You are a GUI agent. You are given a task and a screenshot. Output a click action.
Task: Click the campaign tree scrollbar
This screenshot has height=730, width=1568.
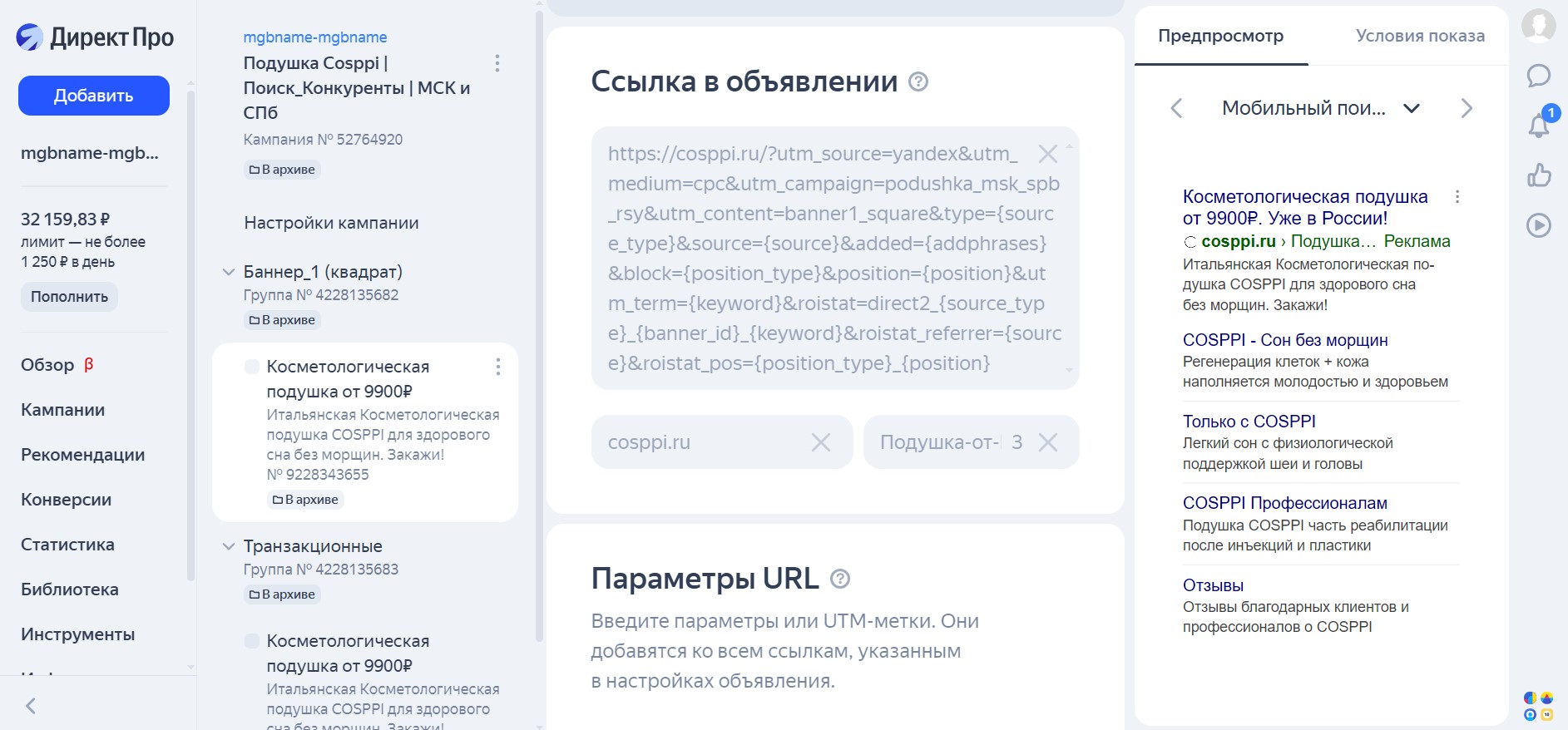[538, 324]
